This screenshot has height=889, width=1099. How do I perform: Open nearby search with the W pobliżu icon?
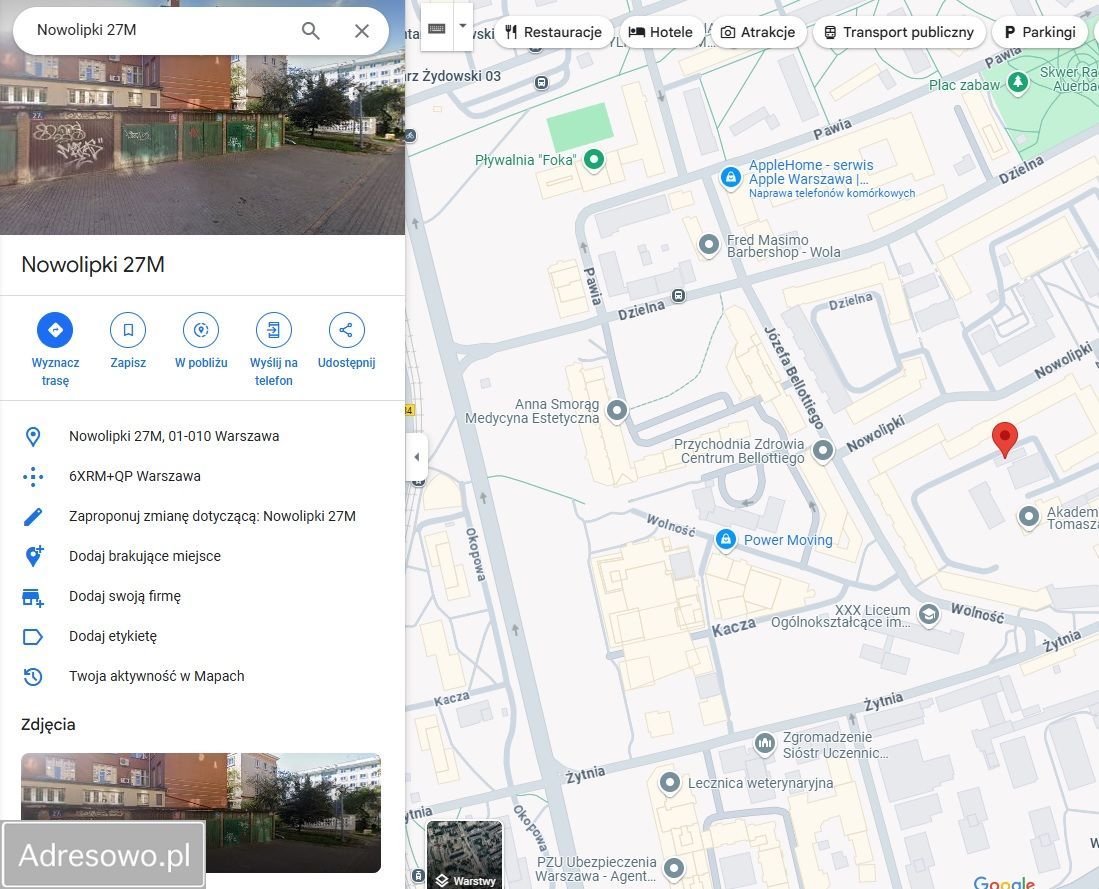pos(201,330)
